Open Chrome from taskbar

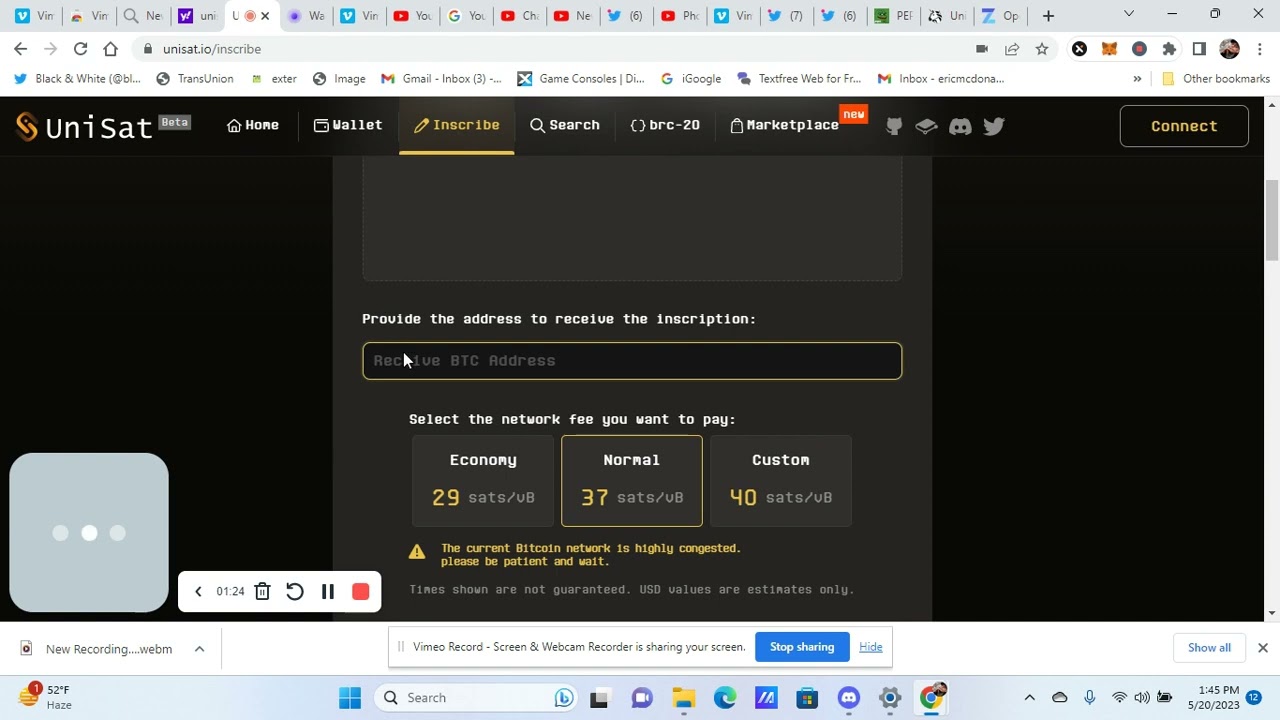tap(931, 698)
